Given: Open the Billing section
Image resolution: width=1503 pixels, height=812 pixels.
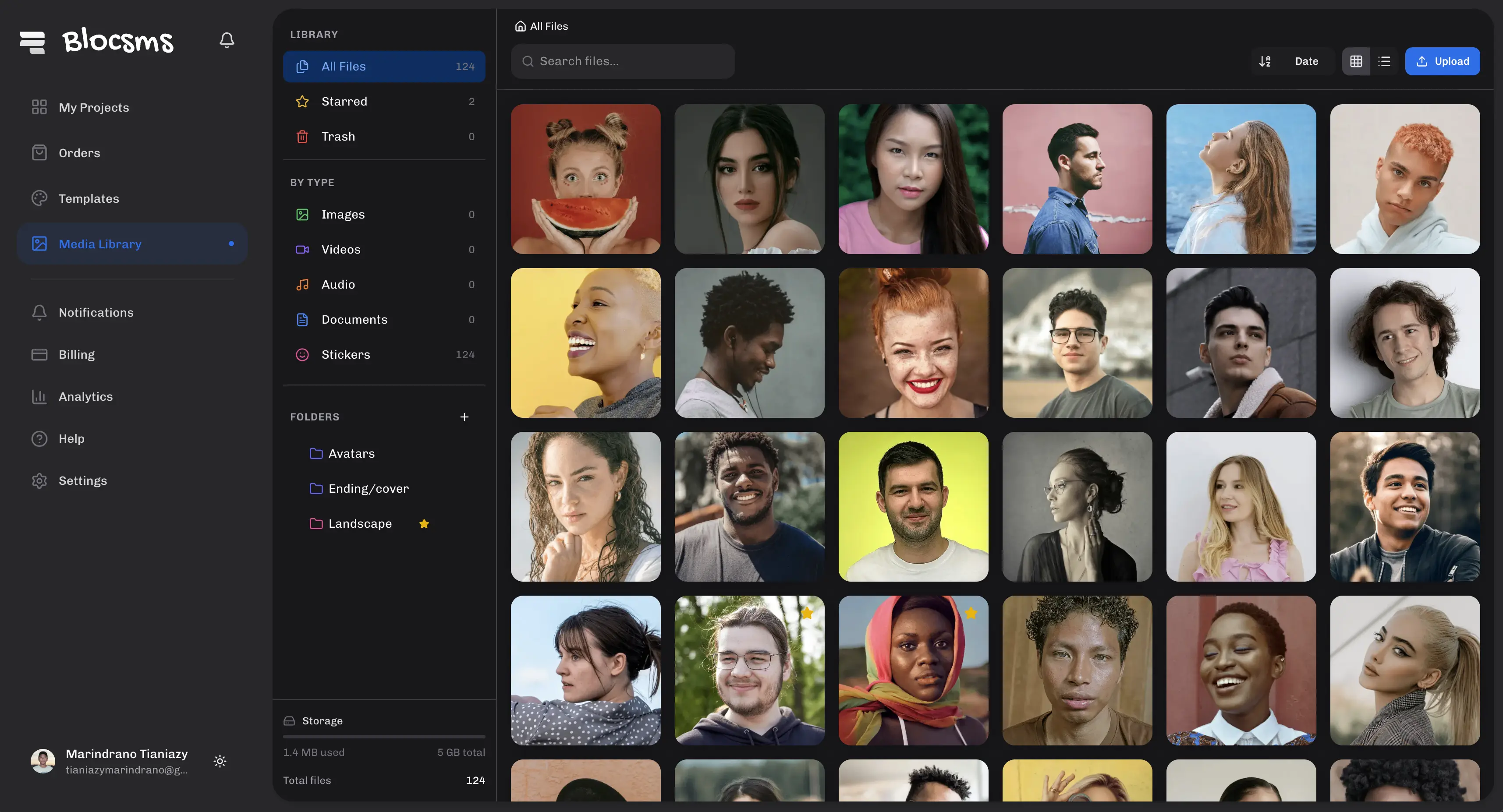Looking at the screenshot, I should (132, 355).
